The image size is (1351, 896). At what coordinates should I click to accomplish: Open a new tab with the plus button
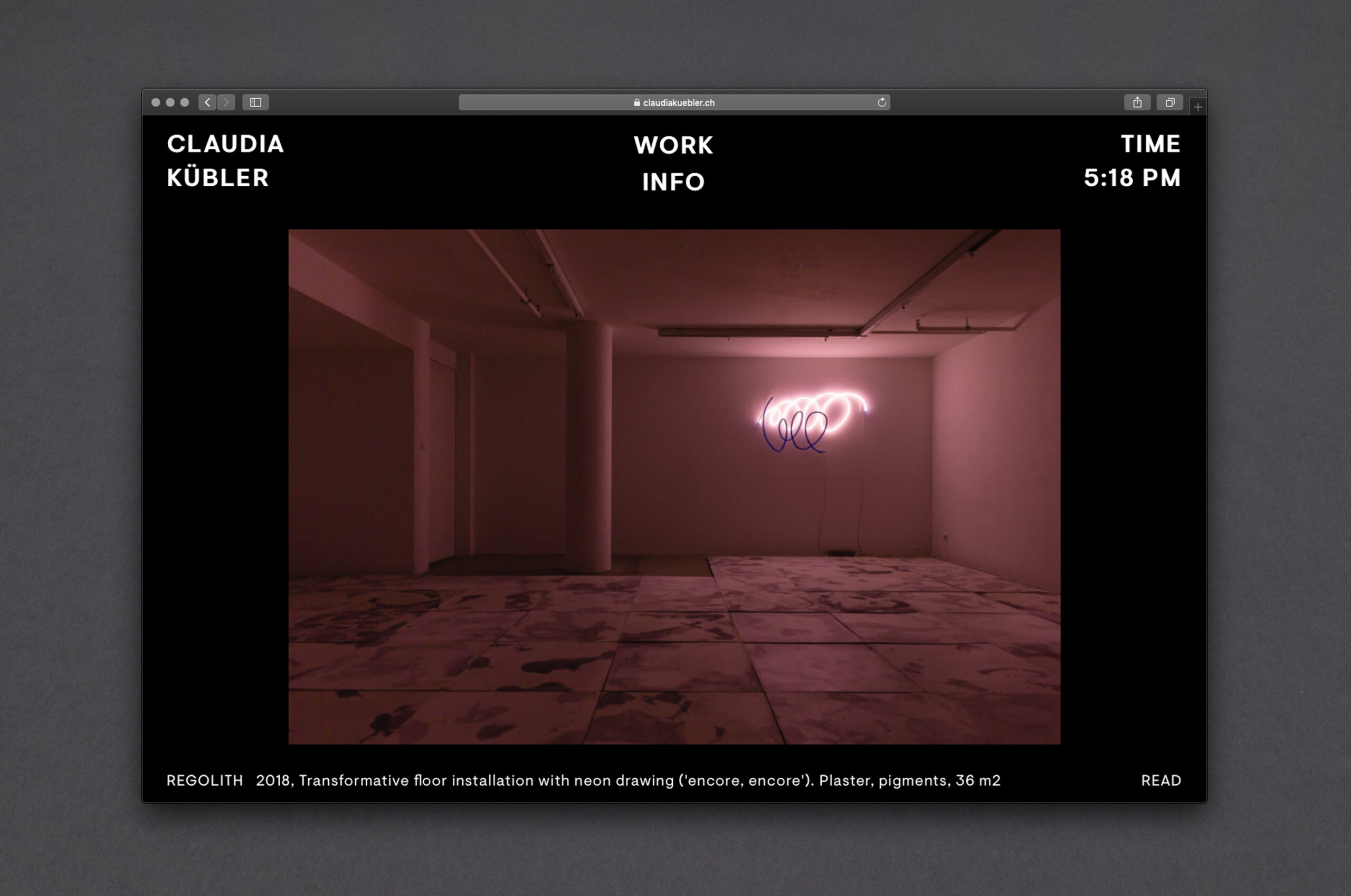point(1198,107)
